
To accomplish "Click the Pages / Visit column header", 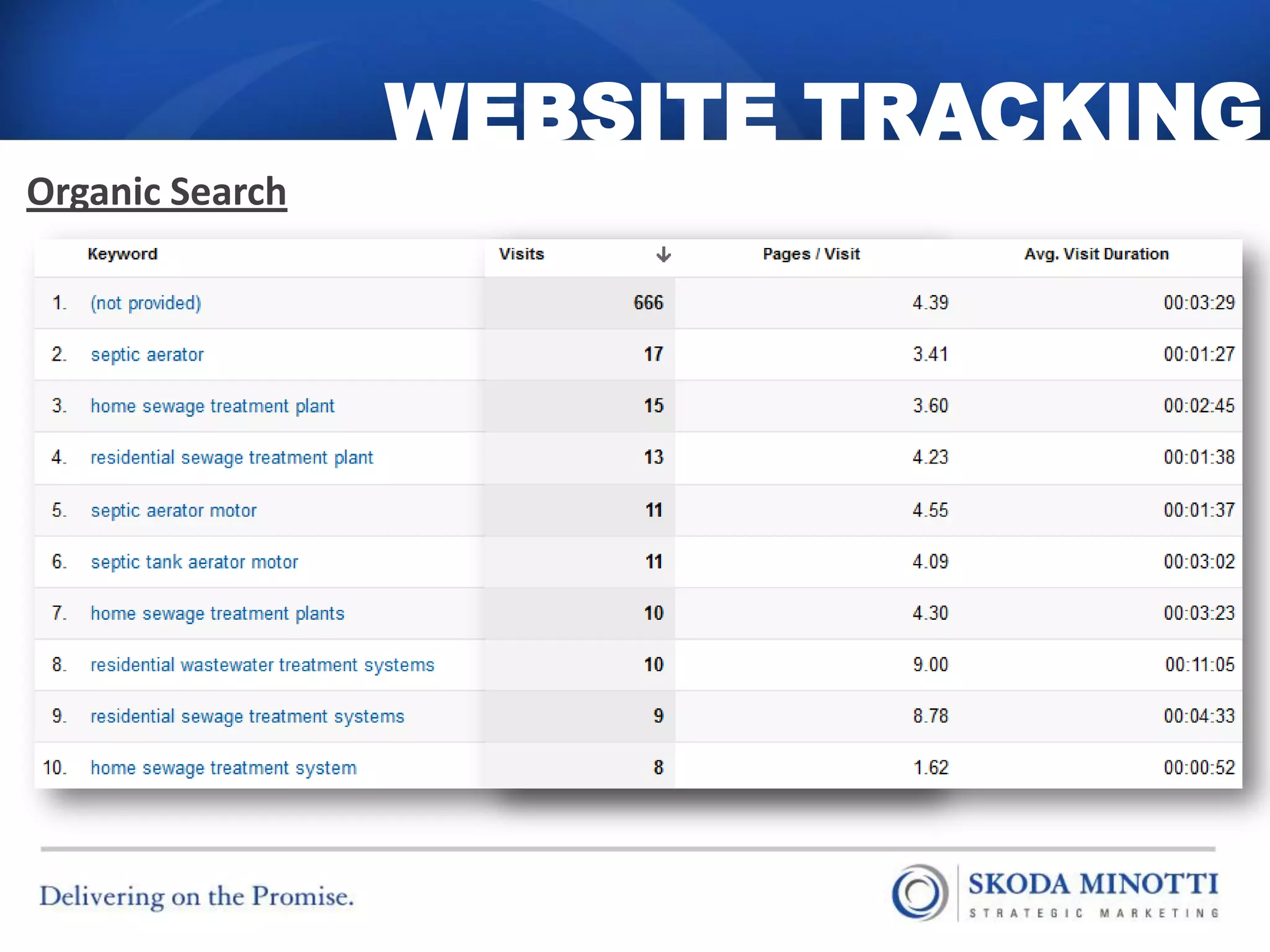I will (811, 254).
